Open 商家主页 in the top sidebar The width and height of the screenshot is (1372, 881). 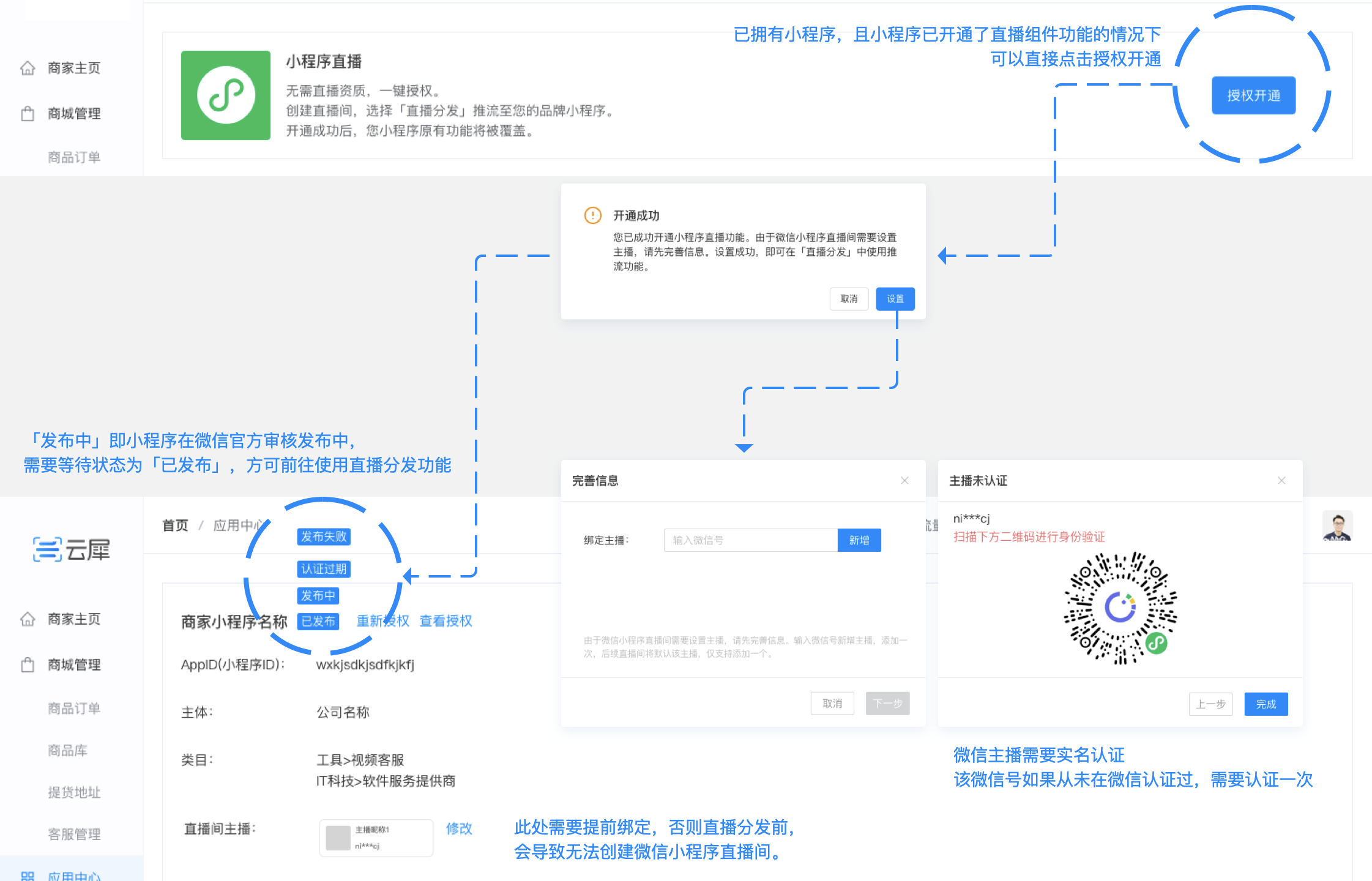point(73,68)
